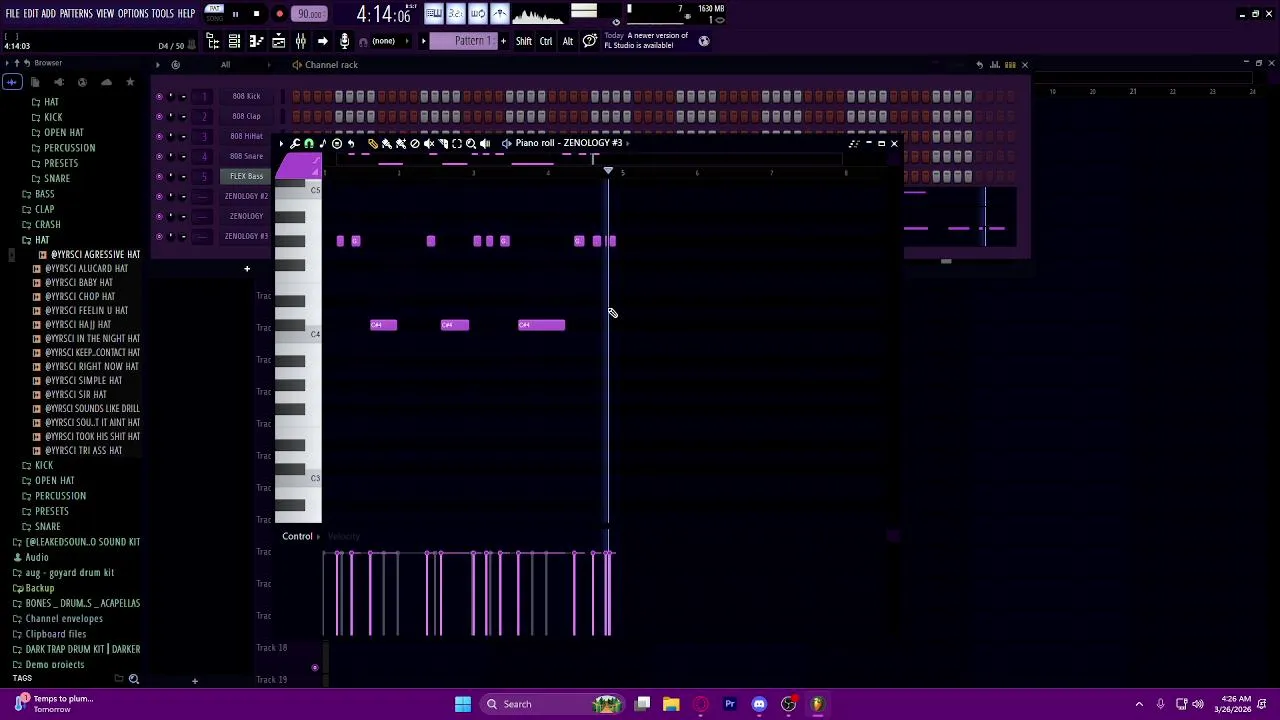Expand the BASS folder in the browser
Image resolution: width=1280 pixels, height=720 pixels.
click(x=44, y=194)
